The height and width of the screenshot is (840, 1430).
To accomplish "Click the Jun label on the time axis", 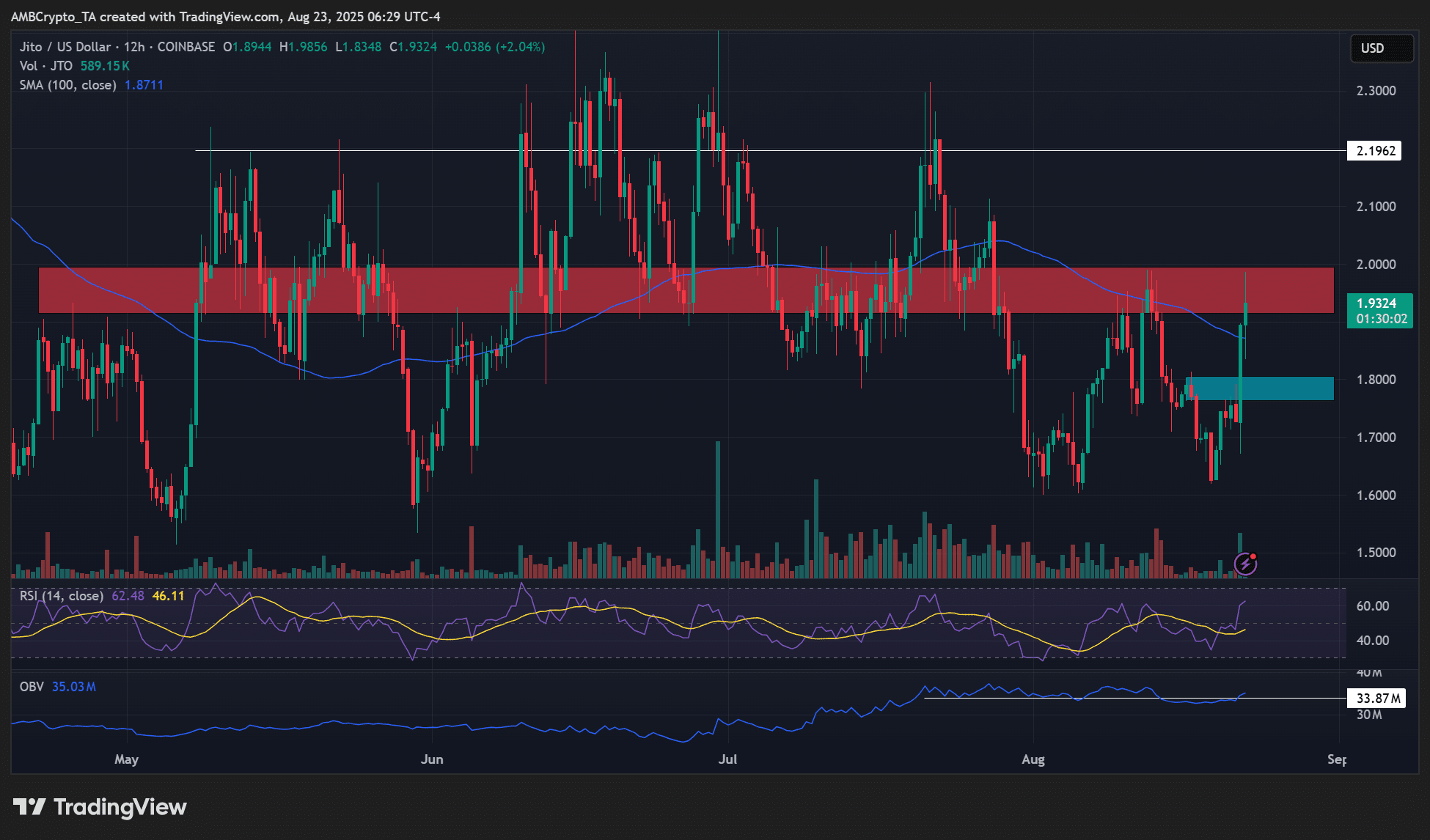I will 432,759.
